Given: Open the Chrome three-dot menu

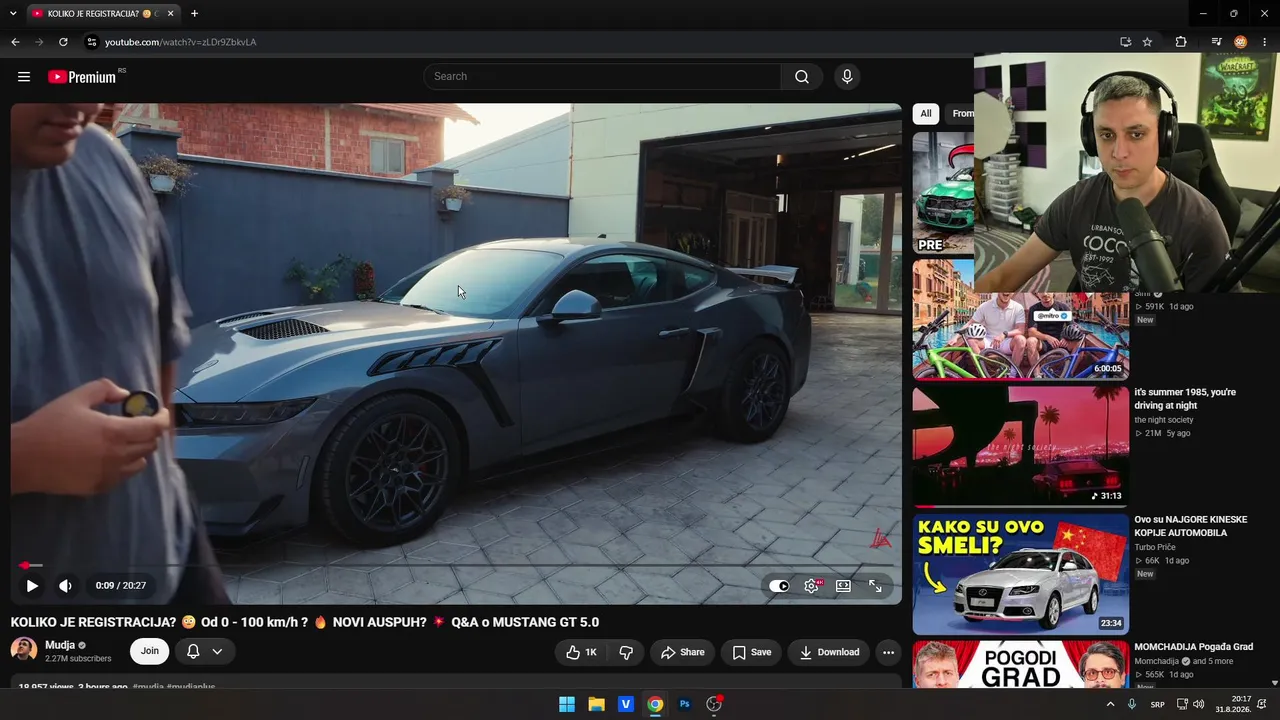Looking at the screenshot, I should (1265, 42).
